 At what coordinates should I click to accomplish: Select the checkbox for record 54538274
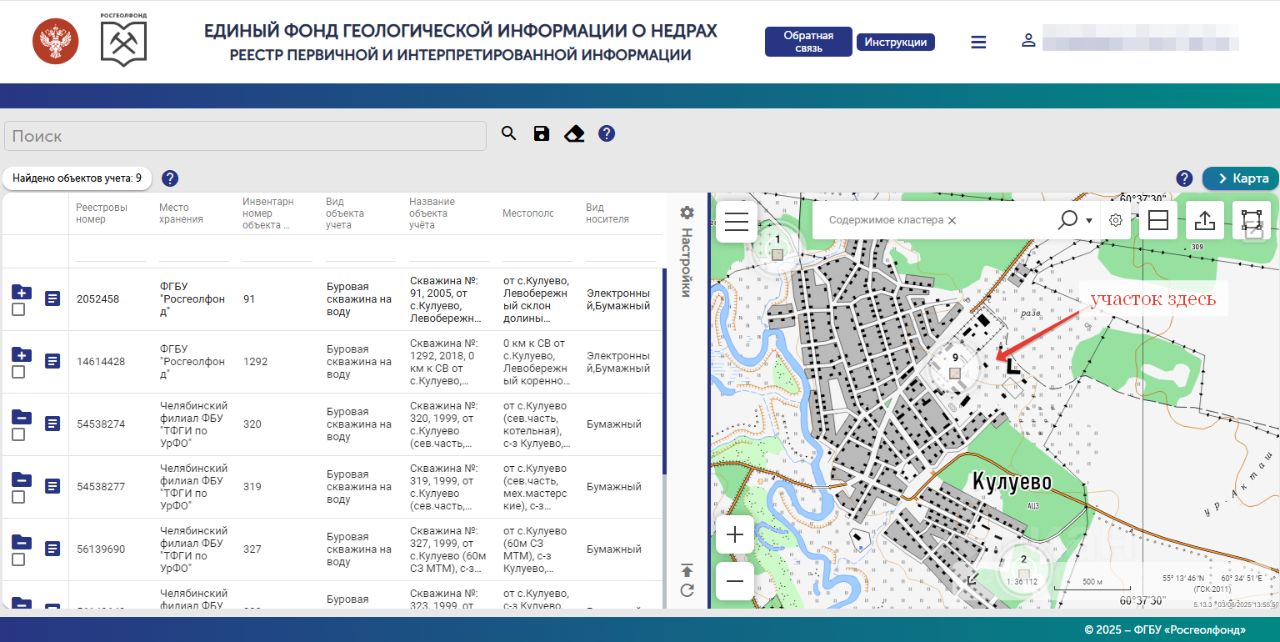click(x=18, y=435)
